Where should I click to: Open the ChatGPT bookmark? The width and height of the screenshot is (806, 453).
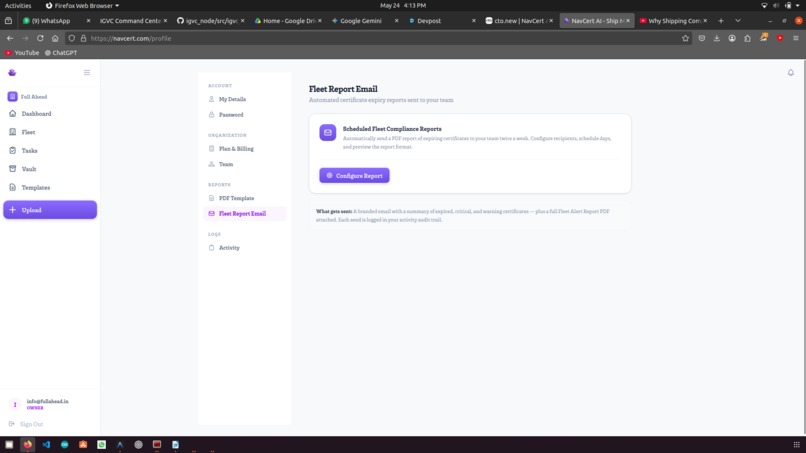[x=61, y=52]
